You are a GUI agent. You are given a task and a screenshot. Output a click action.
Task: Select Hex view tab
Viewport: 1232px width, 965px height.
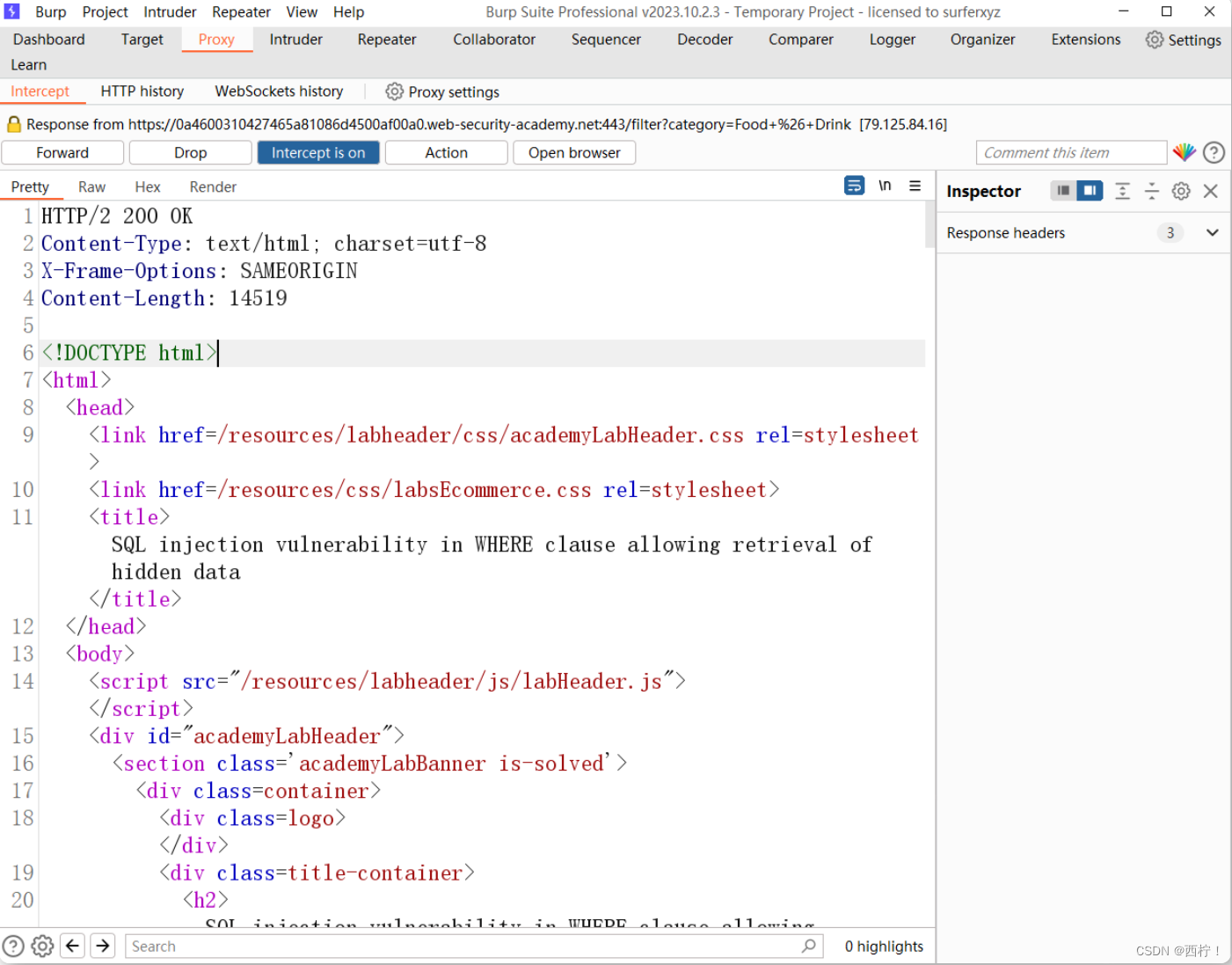pyautogui.click(x=148, y=186)
